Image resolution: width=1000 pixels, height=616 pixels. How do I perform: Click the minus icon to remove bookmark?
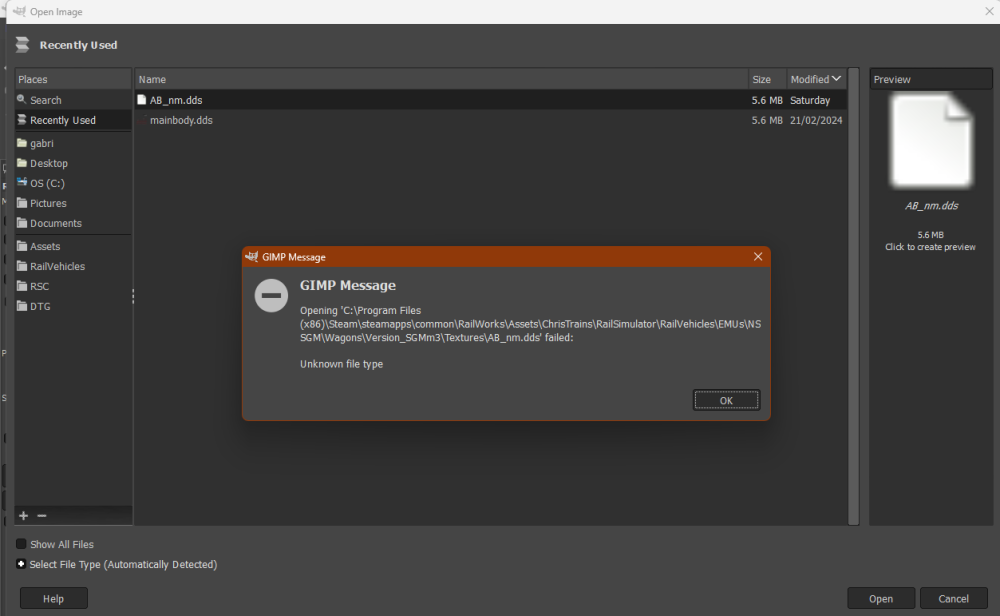(42, 516)
